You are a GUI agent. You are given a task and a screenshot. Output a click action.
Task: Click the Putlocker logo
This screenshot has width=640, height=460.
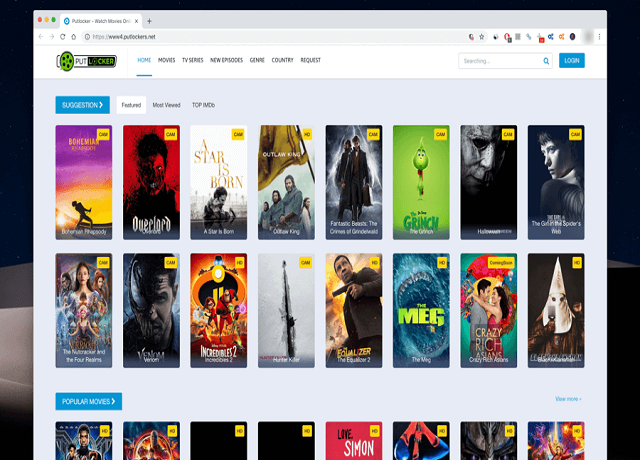point(87,61)
